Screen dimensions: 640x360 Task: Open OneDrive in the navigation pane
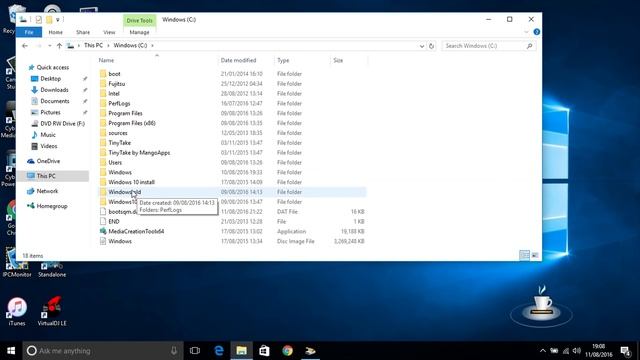48,161
